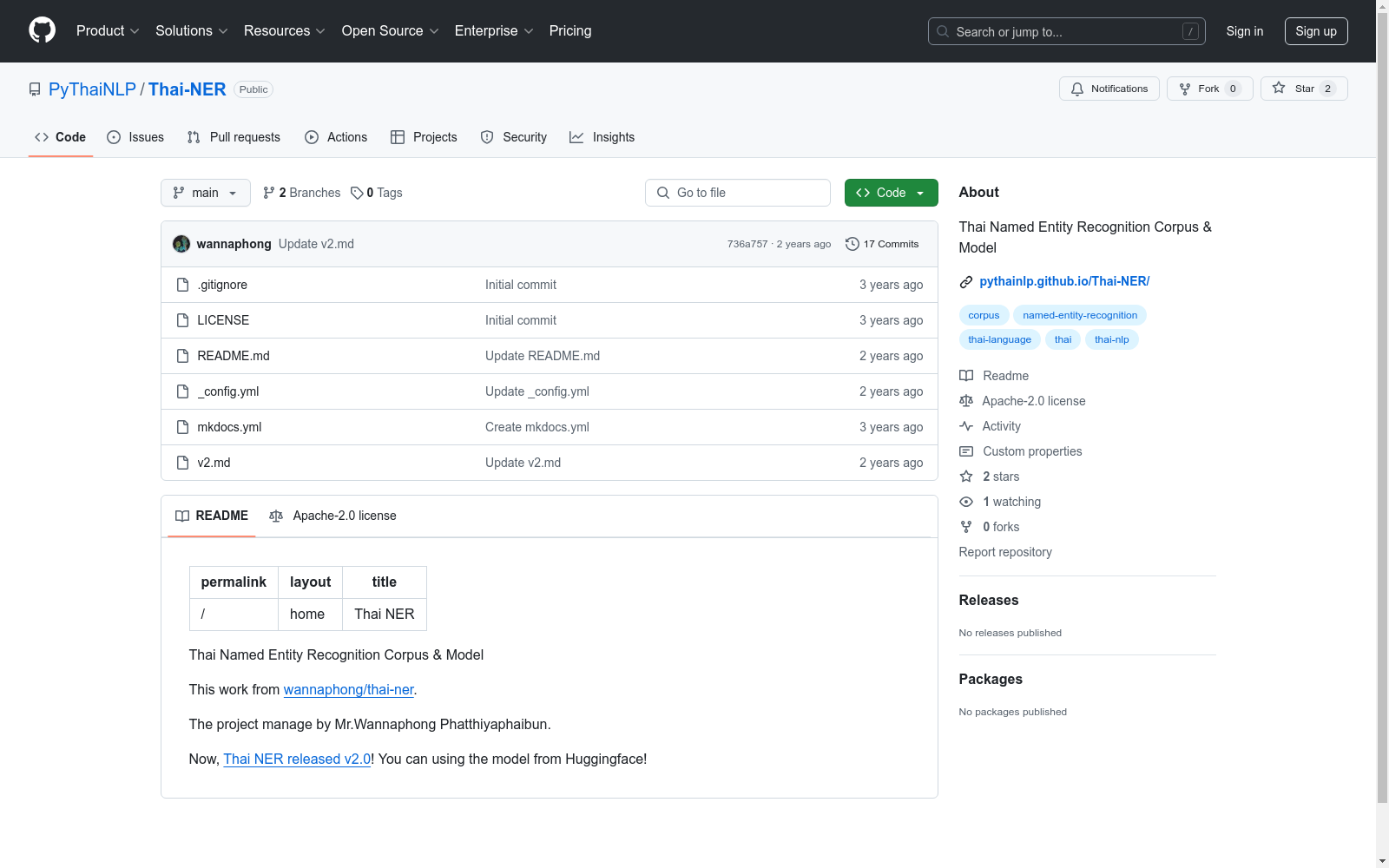This screenshot has height=868, width=1389.
Task: Open the Packages heading link
Action: tap(991, 679)
